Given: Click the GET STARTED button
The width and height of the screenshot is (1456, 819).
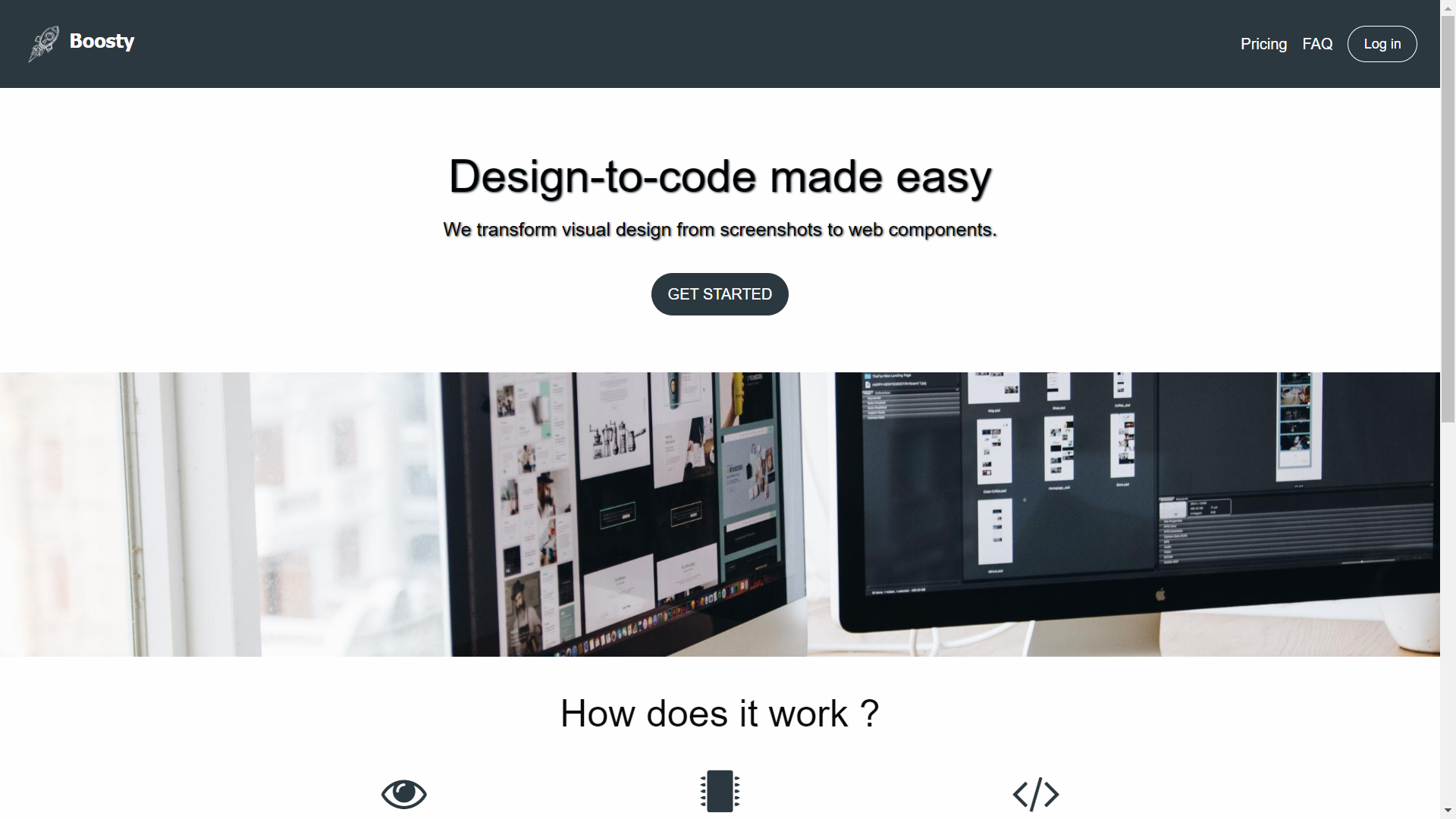Looking at the screenshot, I should pos(720,294).
